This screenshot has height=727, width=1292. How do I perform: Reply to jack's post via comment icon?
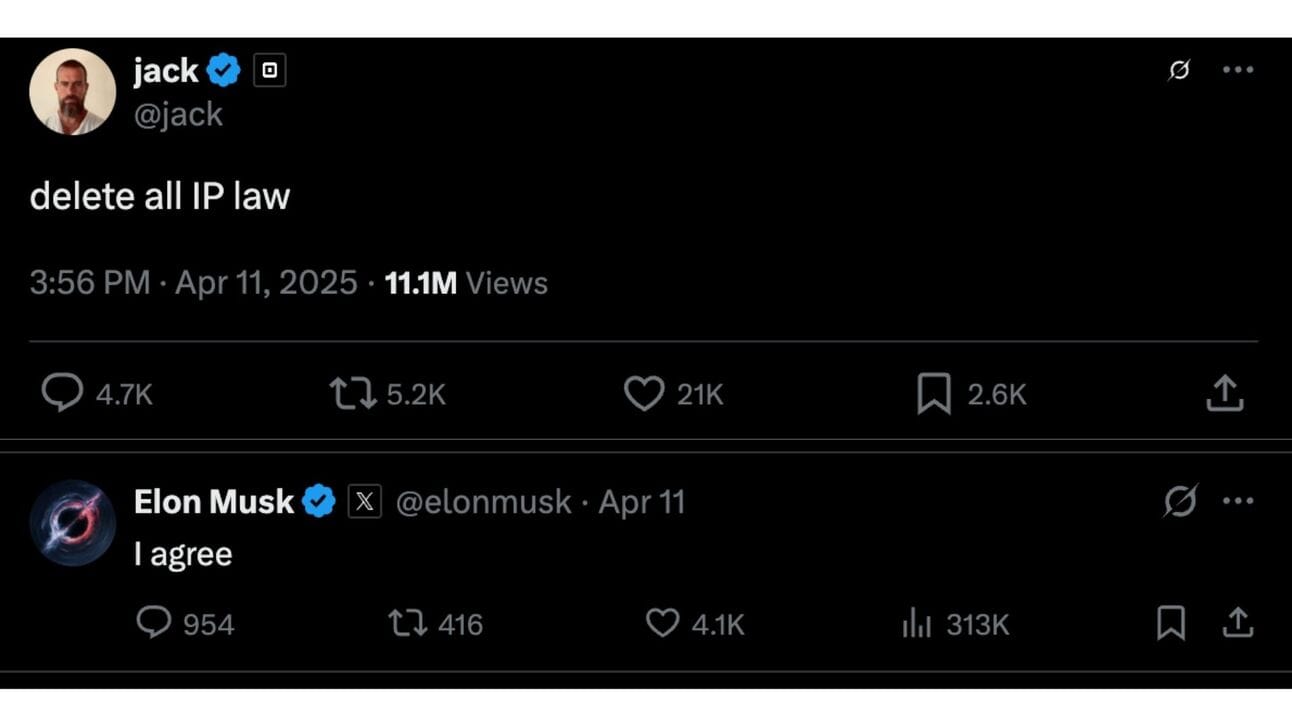click(62, 394)
